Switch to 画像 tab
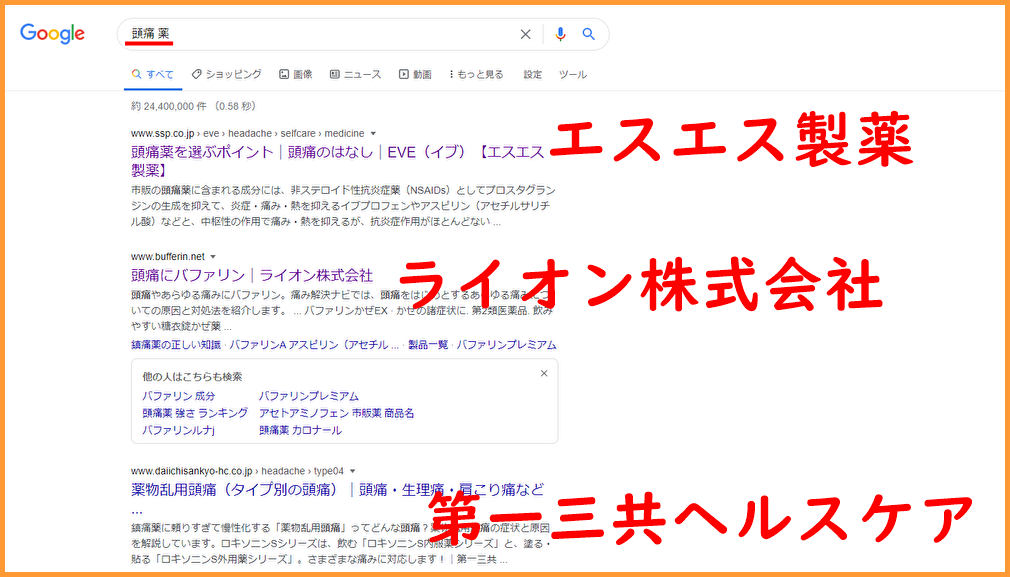Screen dimensions: 1010x577 [x=296, y=74]
